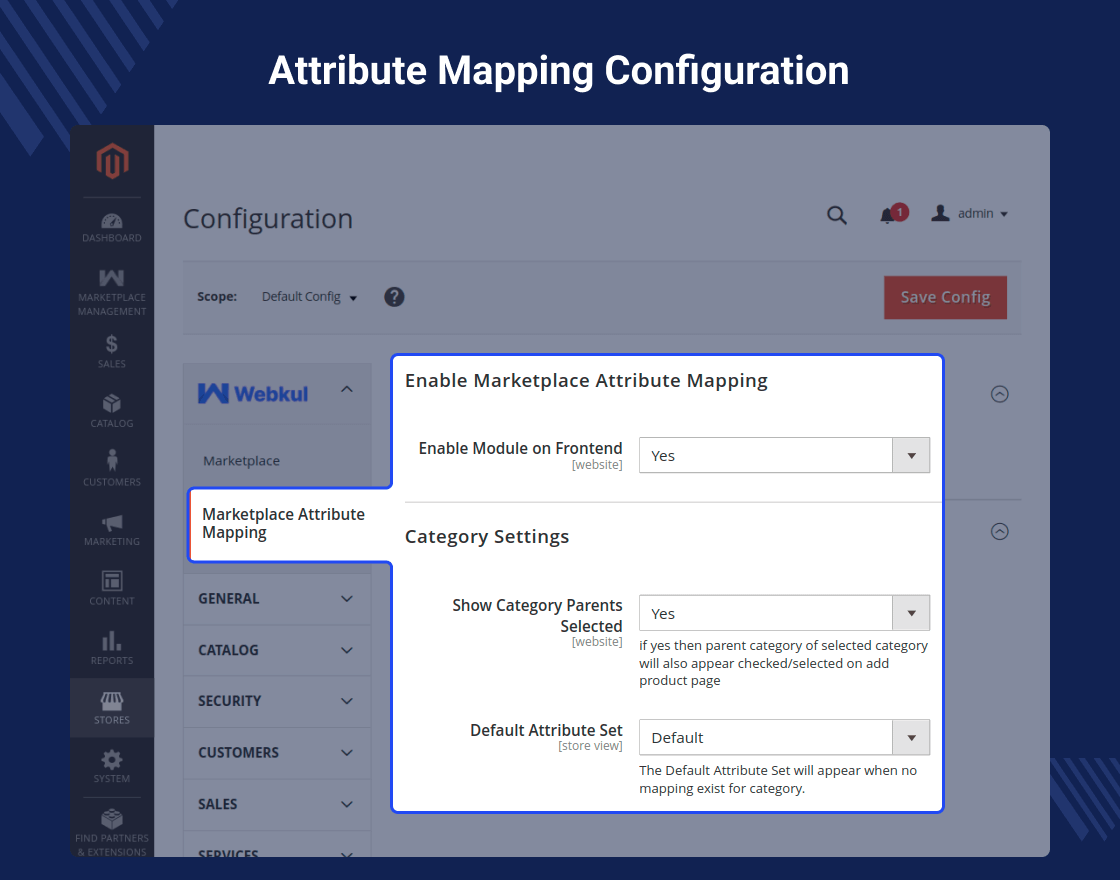The width and height of the screenshot is (1120, 880).
Task: Click the Magento logo icon
Action: [x=112, y=161]
